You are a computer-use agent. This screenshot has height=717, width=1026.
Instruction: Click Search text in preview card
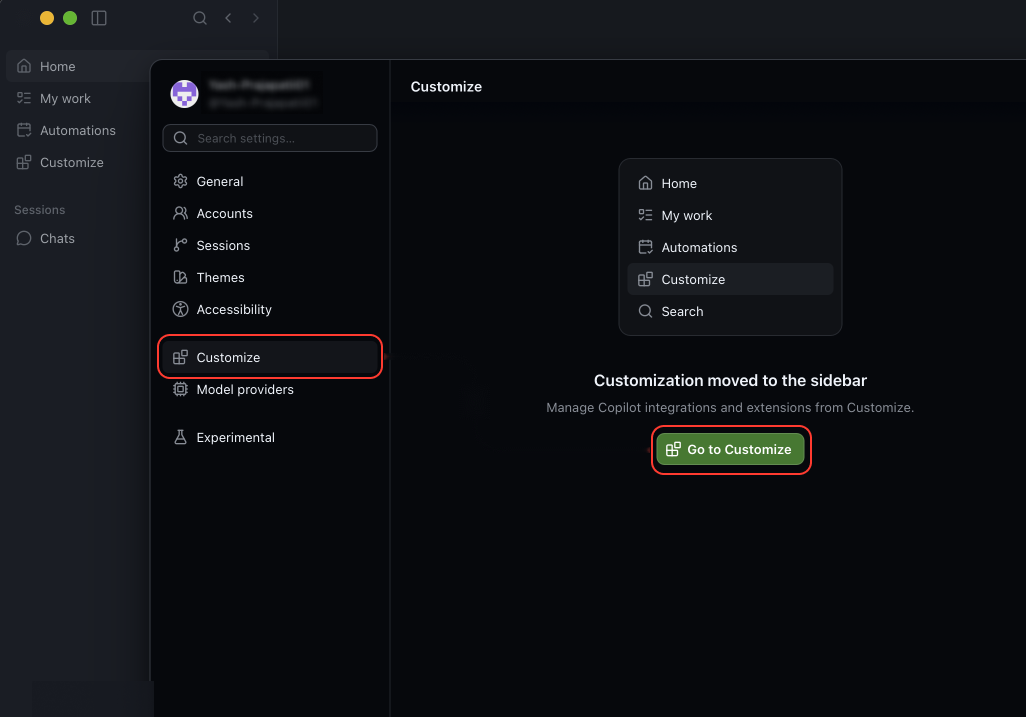pyautogui.click(x=682, y=311)
